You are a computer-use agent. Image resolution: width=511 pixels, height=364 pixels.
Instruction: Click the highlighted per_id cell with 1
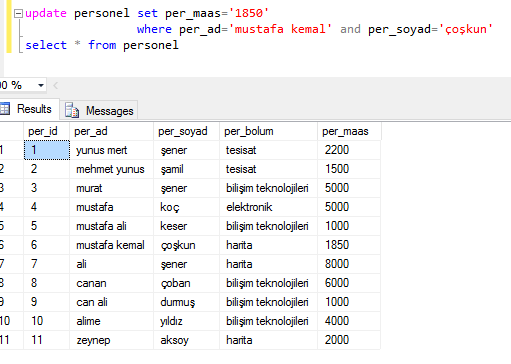coord(47,150)
